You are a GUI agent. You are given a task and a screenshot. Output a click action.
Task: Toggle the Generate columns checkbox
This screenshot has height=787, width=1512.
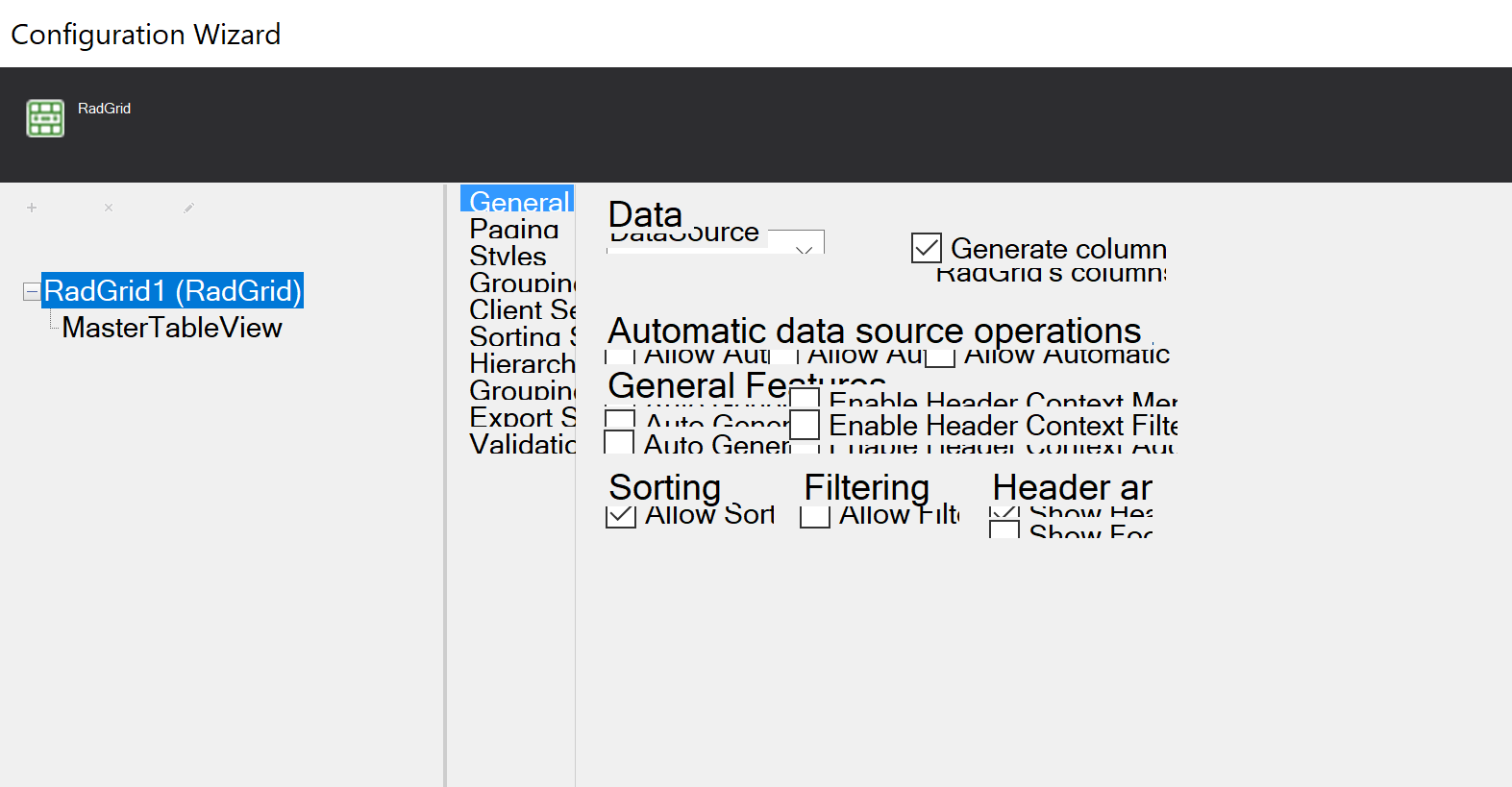pos(927,248)
